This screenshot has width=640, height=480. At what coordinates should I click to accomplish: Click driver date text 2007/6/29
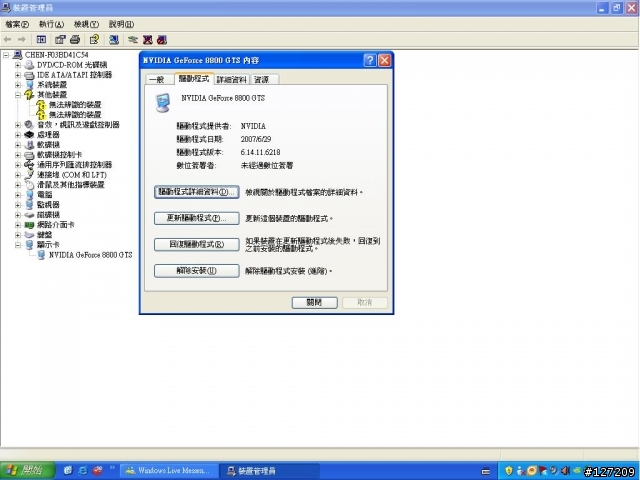[x=256, y=139]
